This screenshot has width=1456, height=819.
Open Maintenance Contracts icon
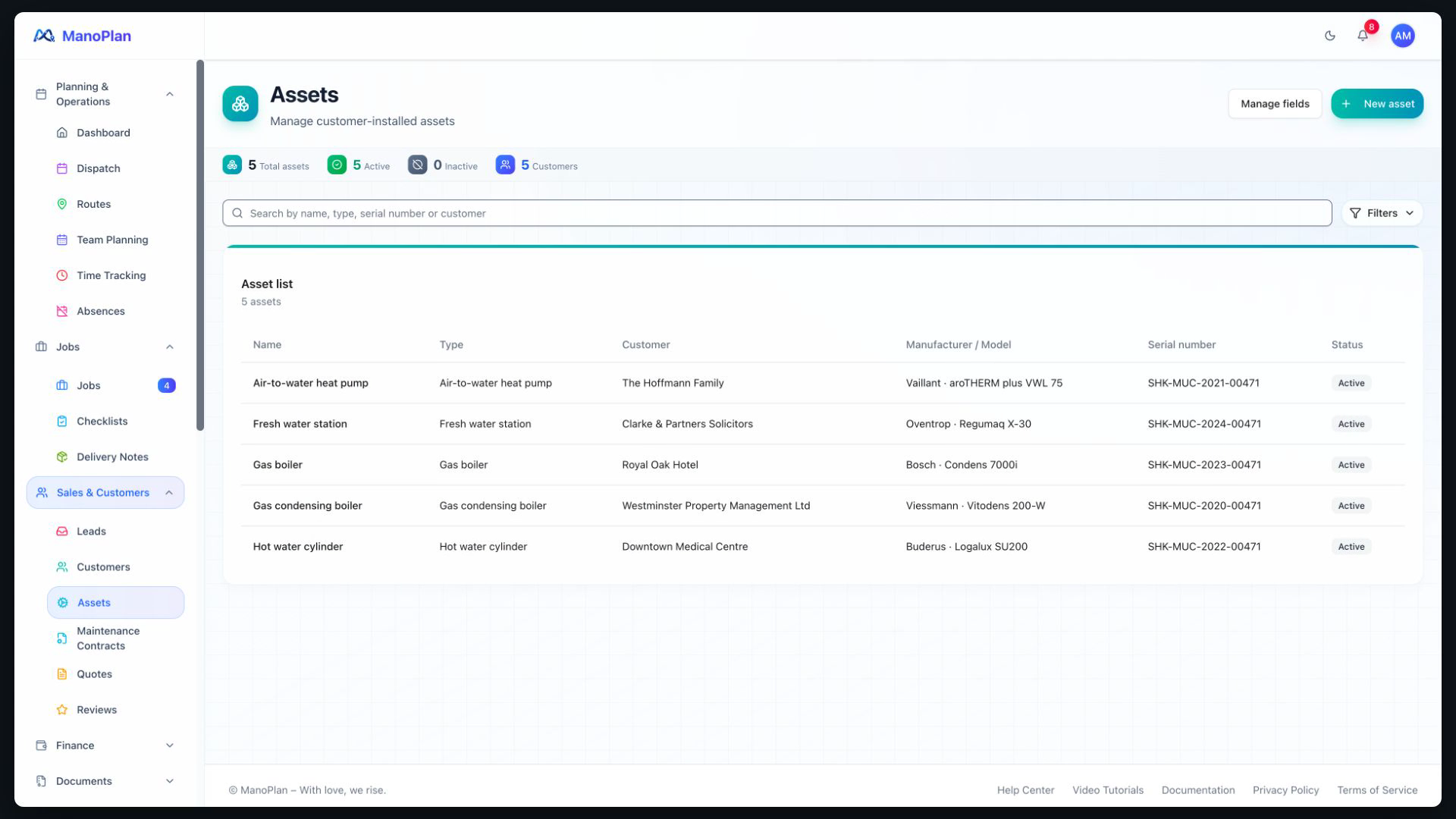pos(62,639)
